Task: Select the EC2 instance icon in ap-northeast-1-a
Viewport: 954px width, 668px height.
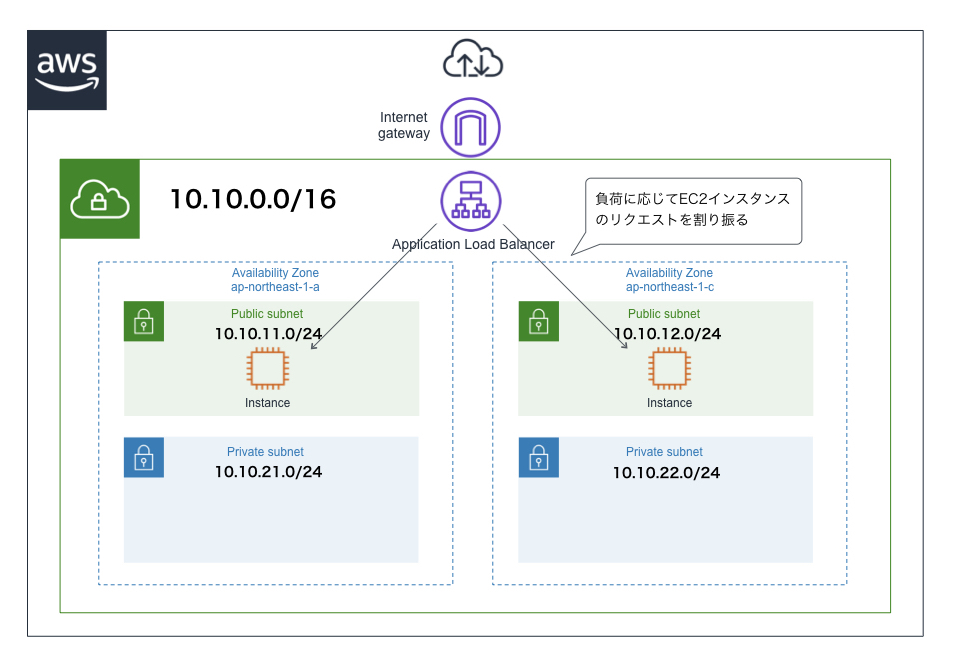Action: [268, 368]
